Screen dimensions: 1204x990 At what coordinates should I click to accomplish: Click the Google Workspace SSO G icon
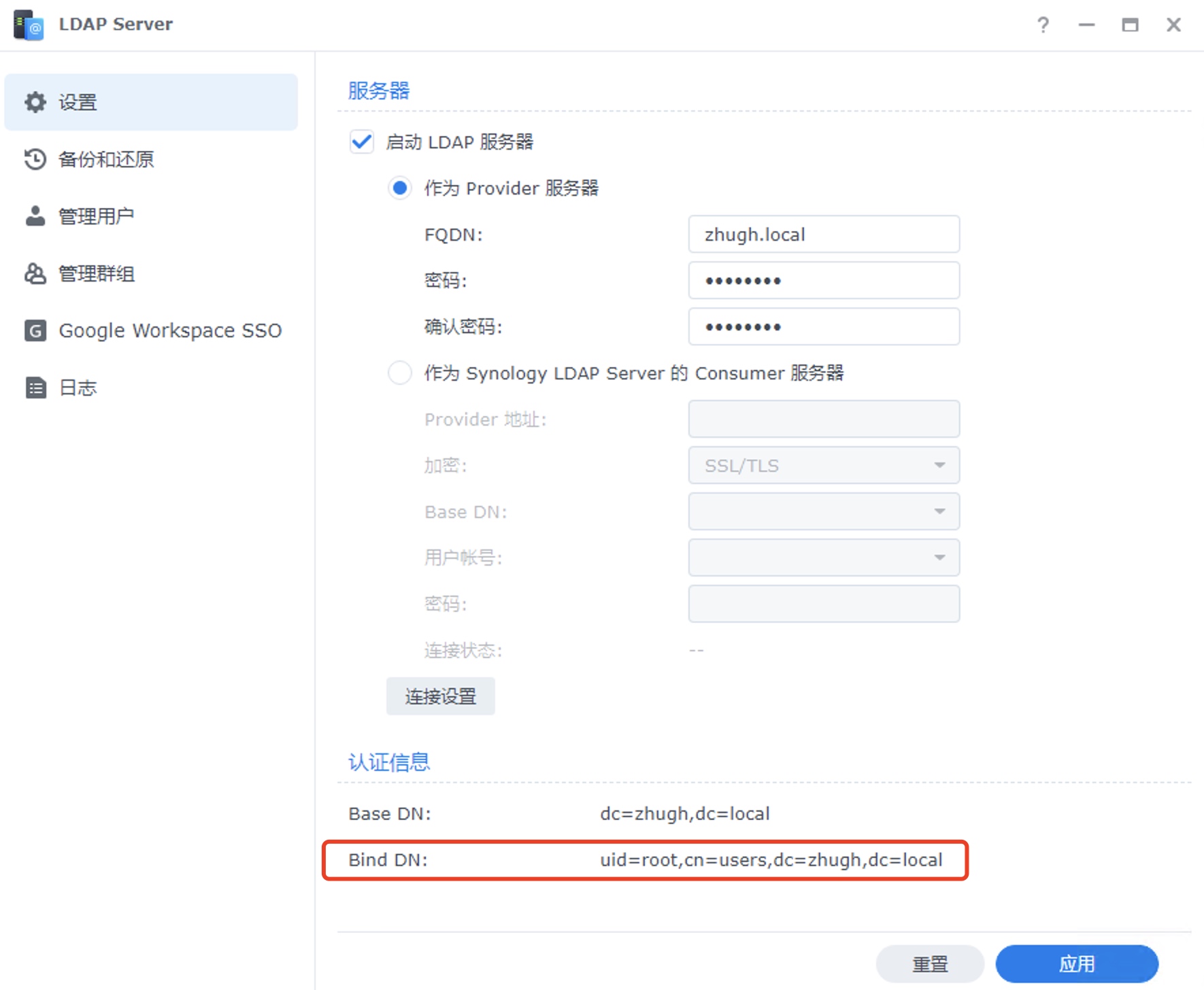(35, 330)
